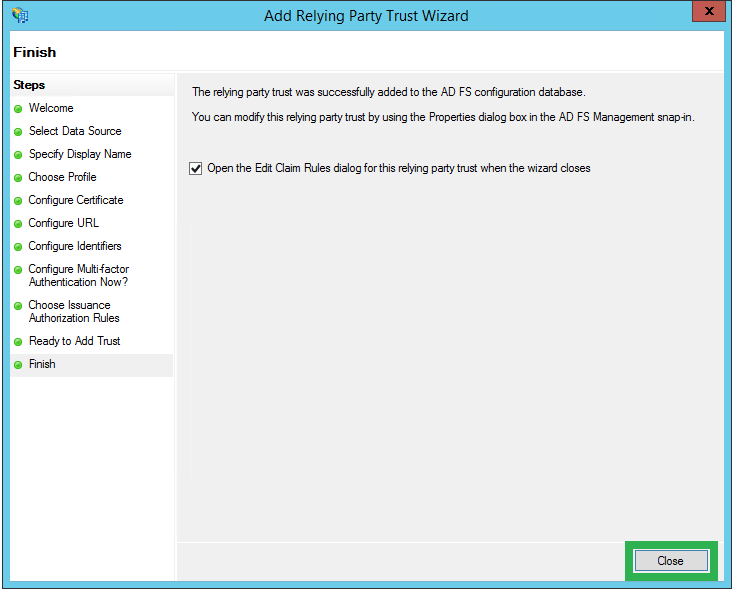This screenshot has height=591, width=732.
Task: Select Configure Multi-factor Authentication Now? step
Action: (79, 275)
